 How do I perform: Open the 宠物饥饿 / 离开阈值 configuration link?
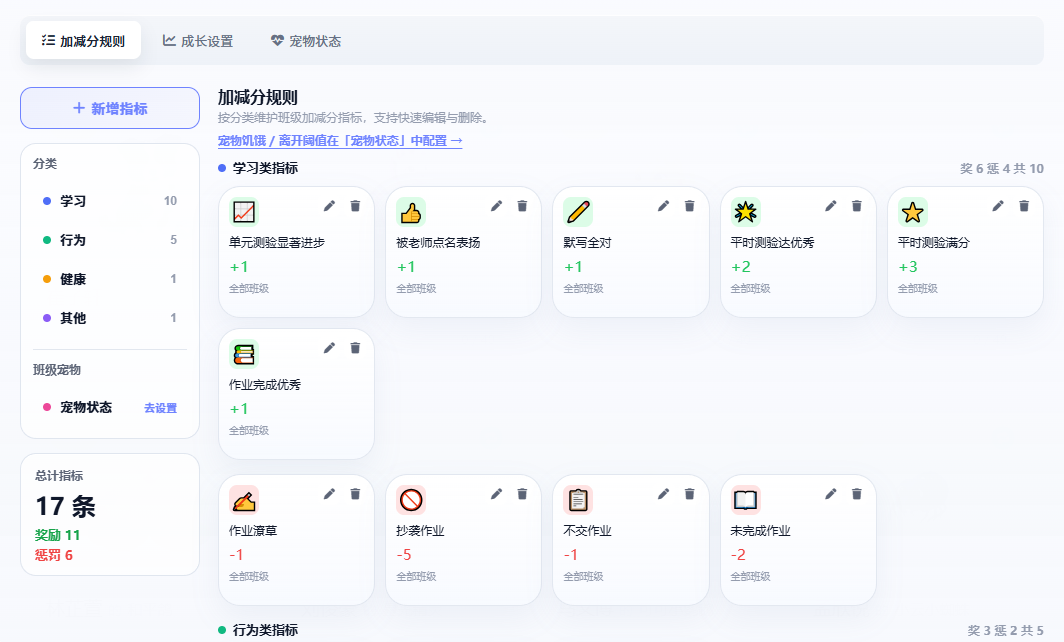click(340, 140)
